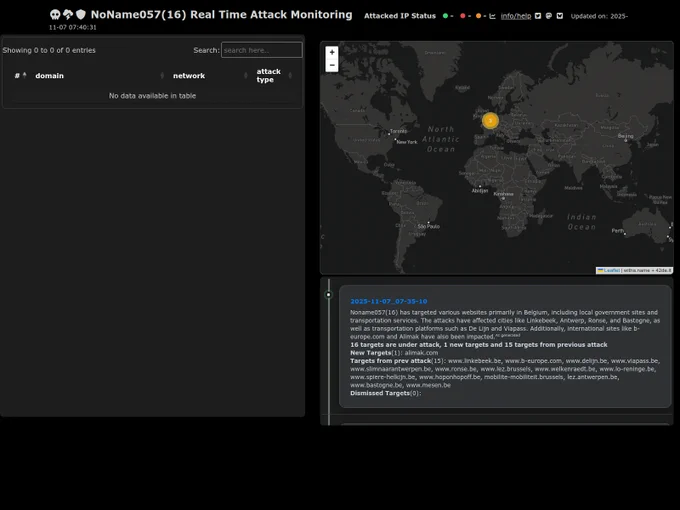
Task: Click the red status dot
Action: pyautogui.click(x=463, y=16)
